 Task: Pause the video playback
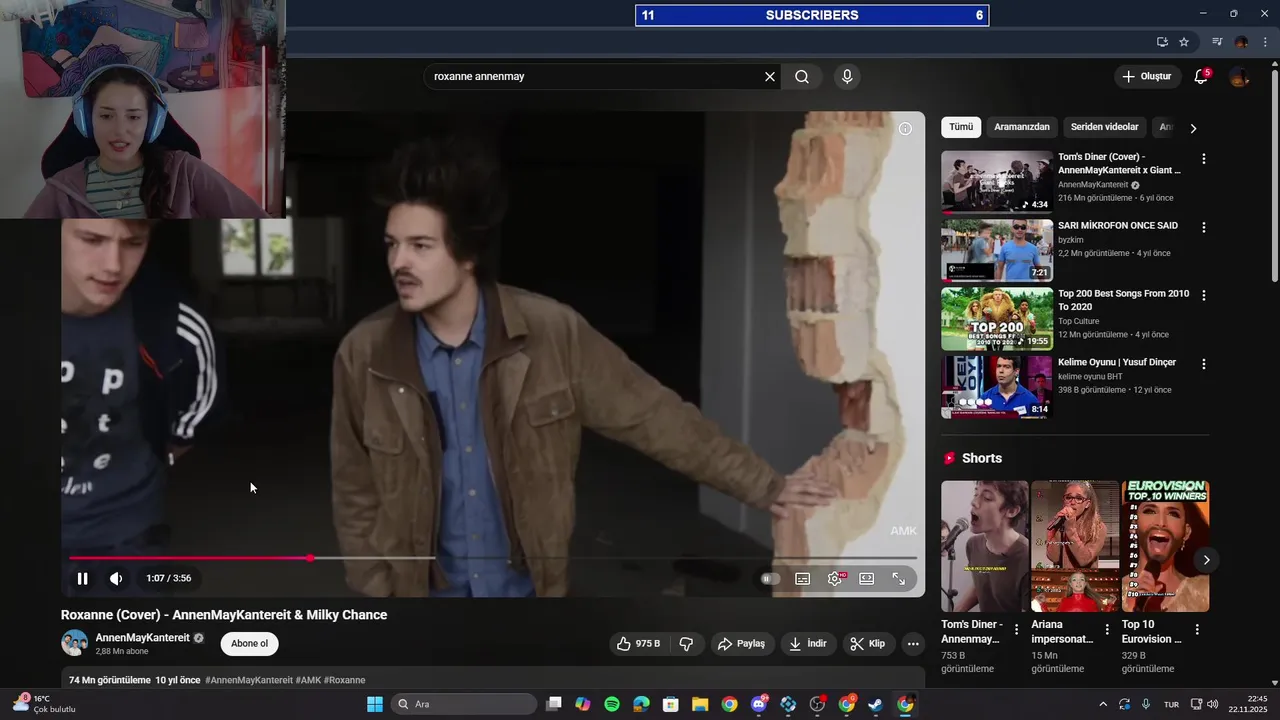click(x=83, y=578)
